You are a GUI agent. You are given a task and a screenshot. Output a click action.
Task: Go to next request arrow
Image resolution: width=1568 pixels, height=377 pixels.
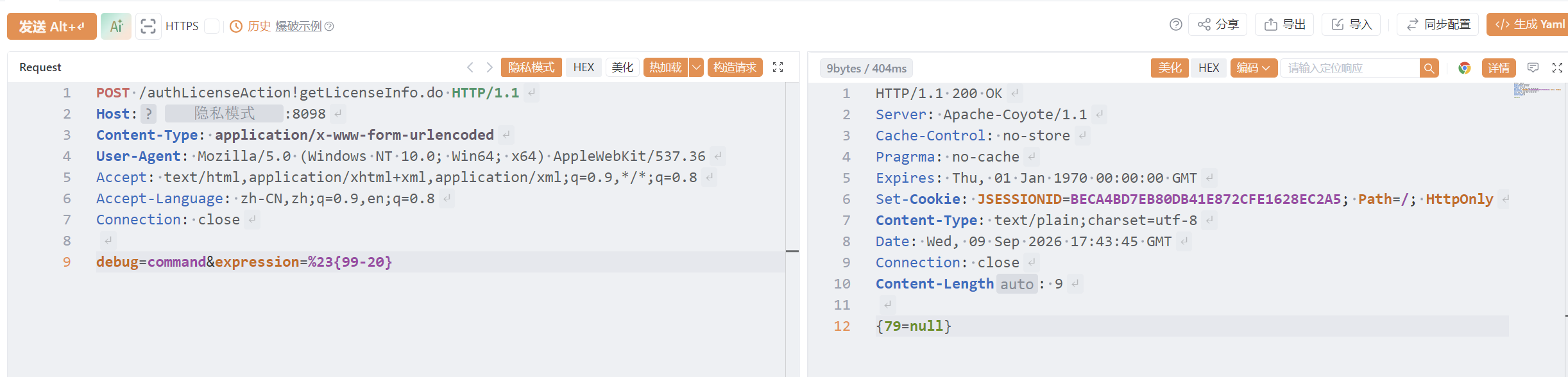click(x=490, y=67)
